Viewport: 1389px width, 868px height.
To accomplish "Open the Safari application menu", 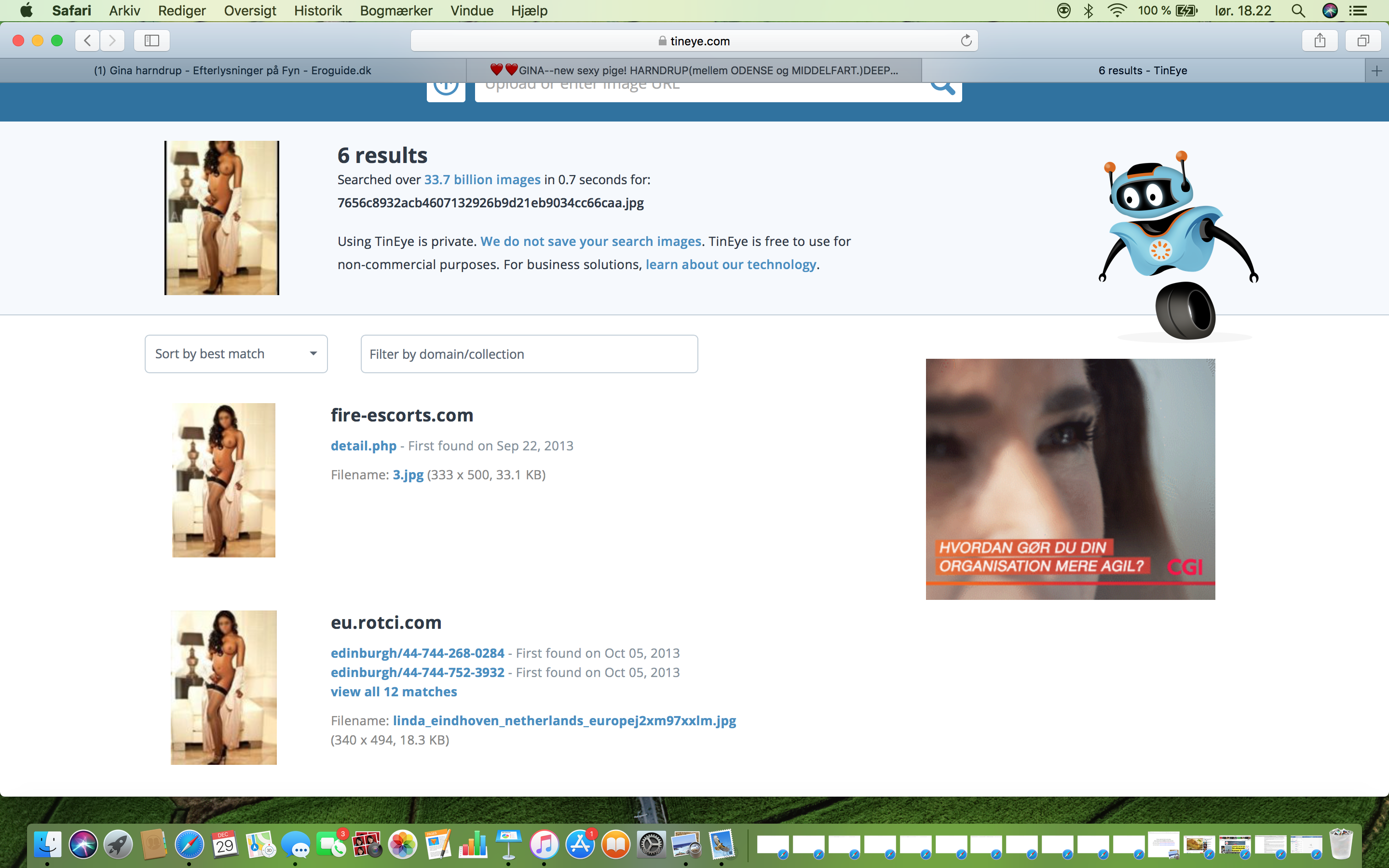I will coord(71,10).
